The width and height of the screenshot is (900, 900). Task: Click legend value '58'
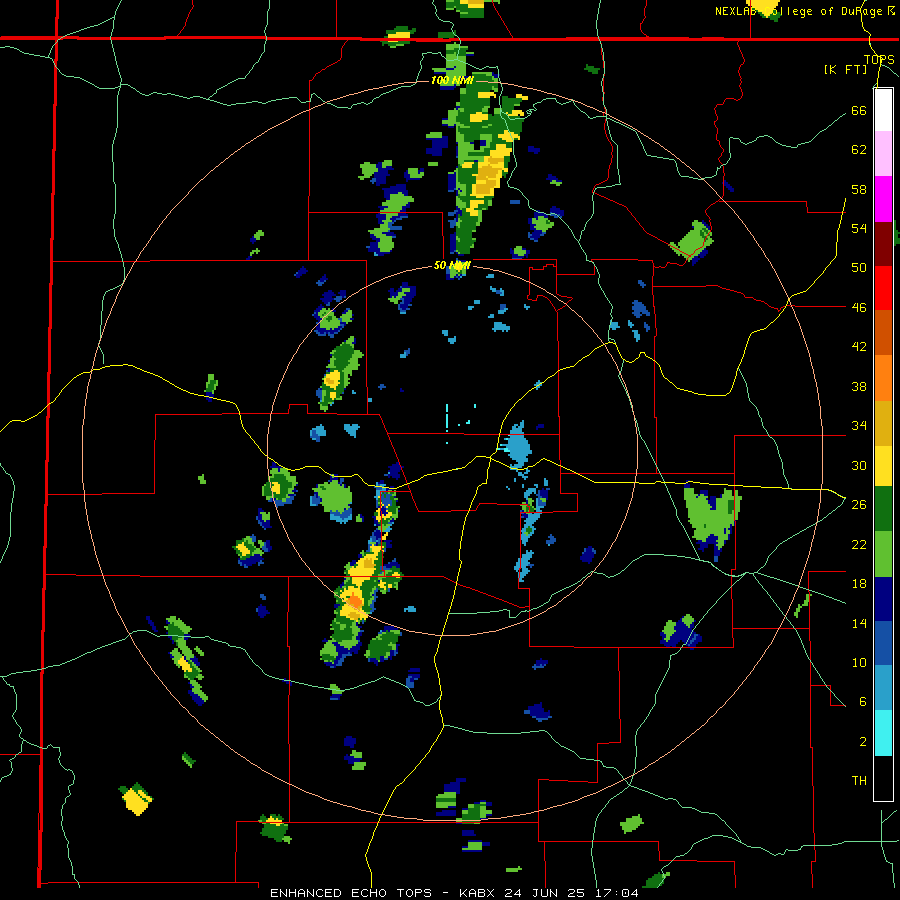point(859,189)
